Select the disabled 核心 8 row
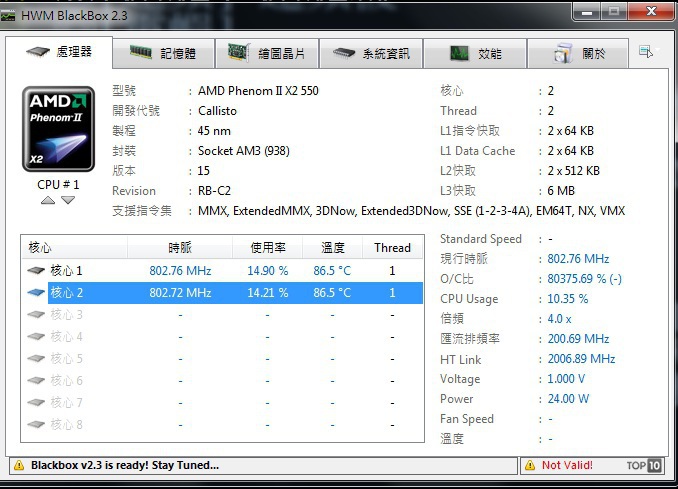 (222, 425)
